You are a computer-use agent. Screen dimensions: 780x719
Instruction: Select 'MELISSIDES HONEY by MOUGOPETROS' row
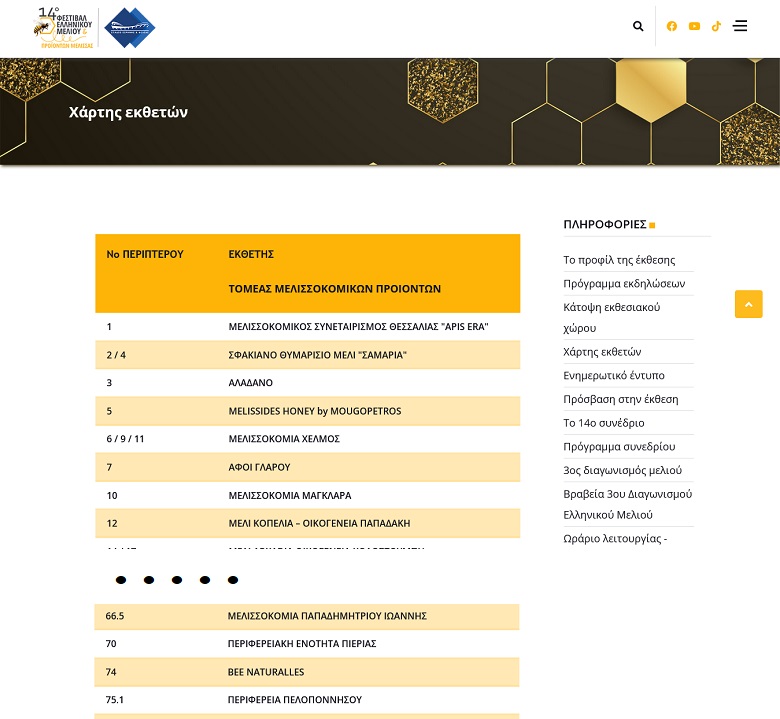pos(307,411)
